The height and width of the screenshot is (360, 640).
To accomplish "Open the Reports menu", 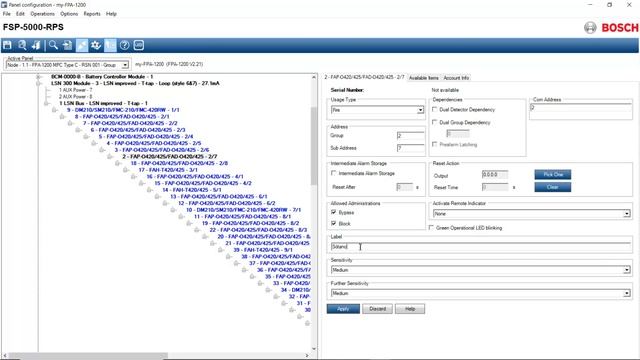I will [92, 13].
